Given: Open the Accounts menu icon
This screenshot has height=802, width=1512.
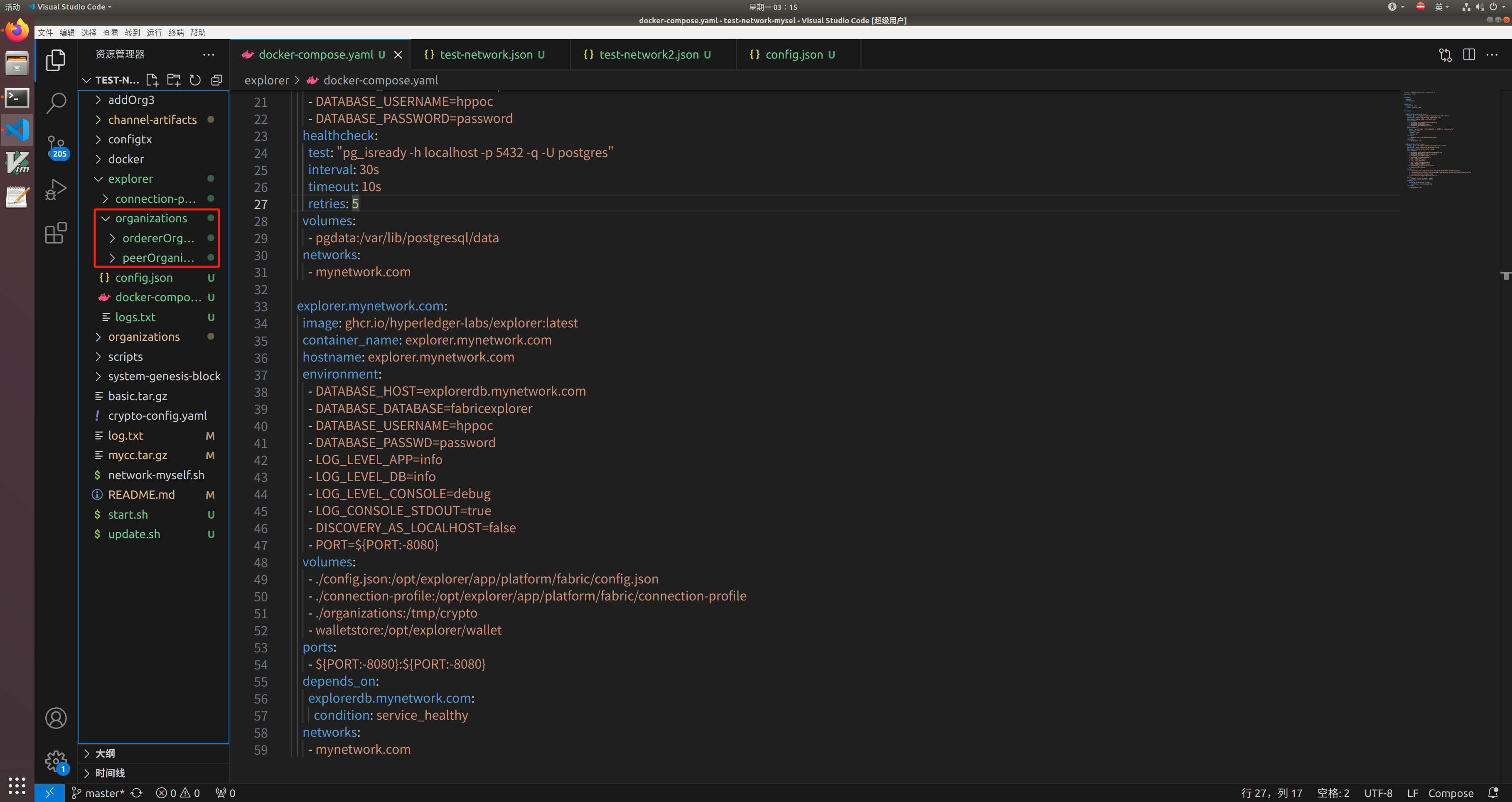Looking at the screenshot, I should pyautogui.click(x=56, y=718).
